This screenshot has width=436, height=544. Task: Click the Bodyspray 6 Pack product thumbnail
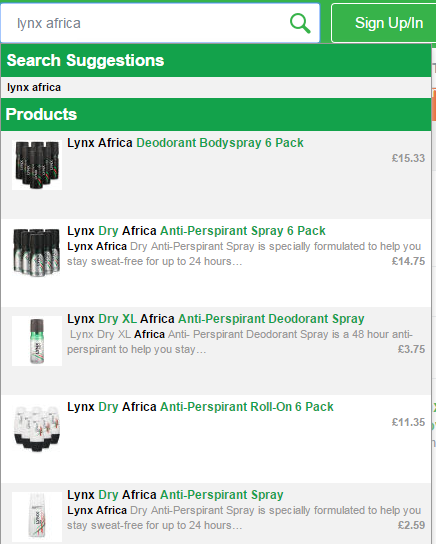[37, 165]
